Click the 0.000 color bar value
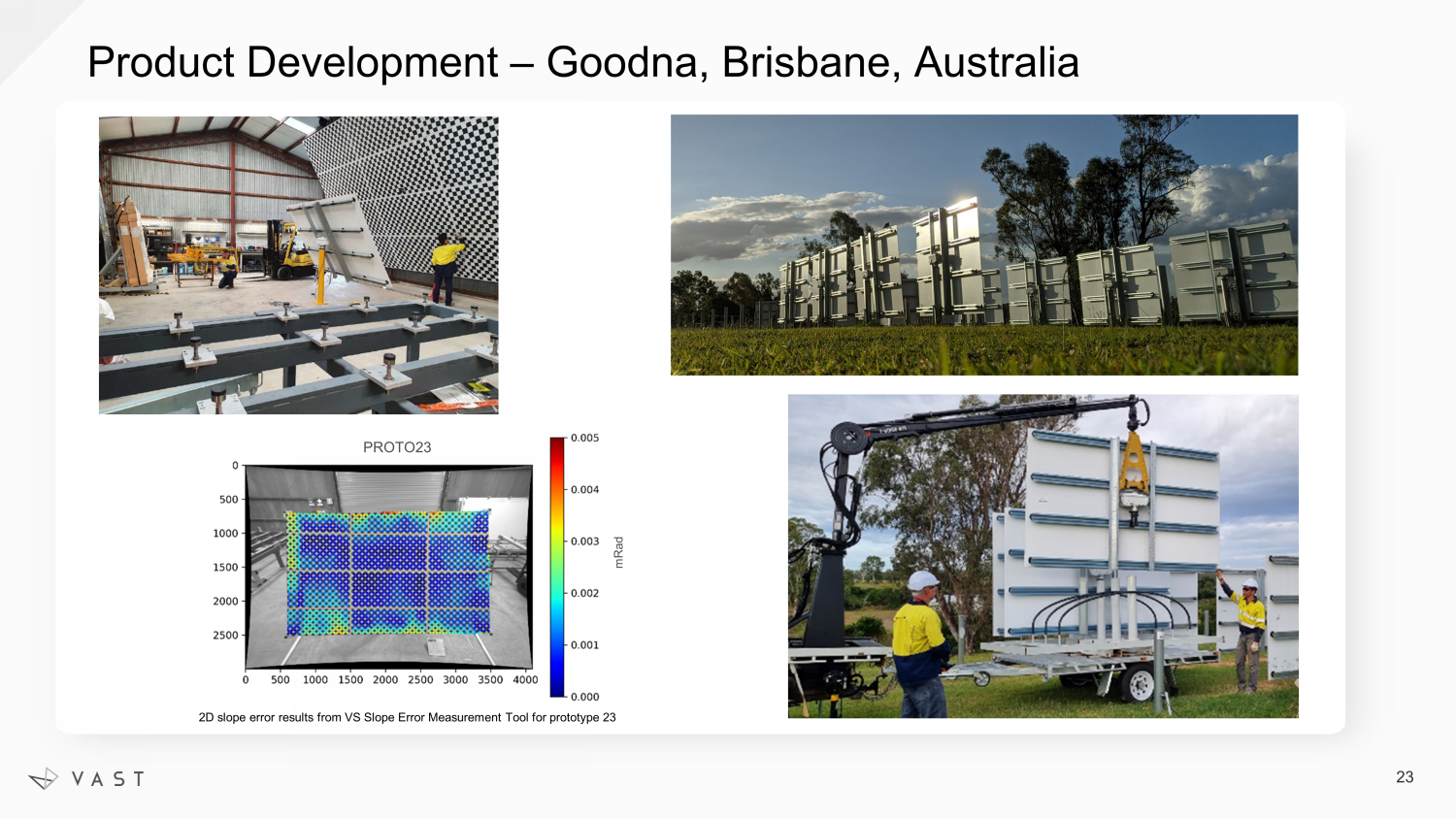This screenshot has height=819, width=1456. point(584,697)
